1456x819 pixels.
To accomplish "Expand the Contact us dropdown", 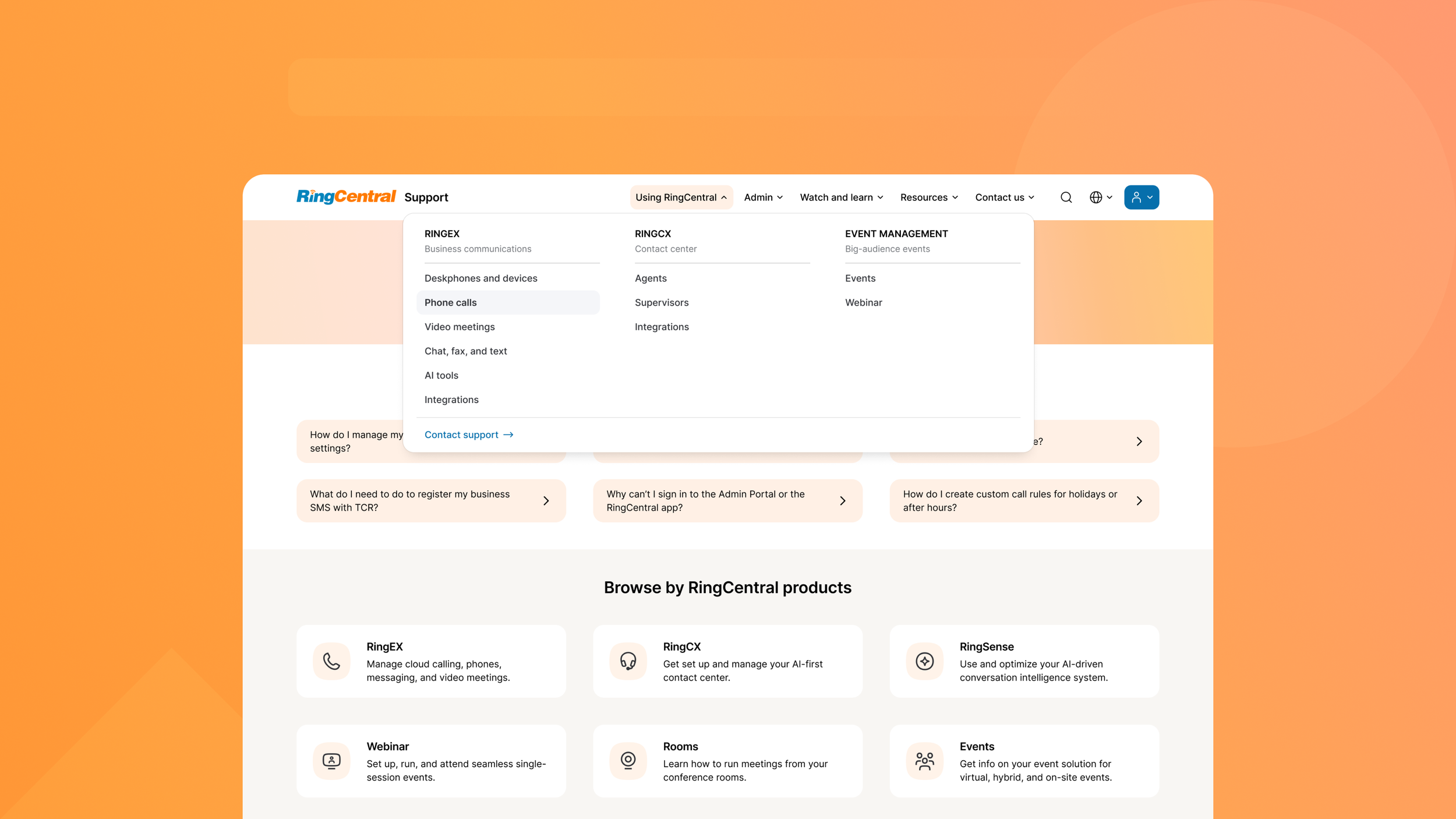I will click(x=1003, y=197).
